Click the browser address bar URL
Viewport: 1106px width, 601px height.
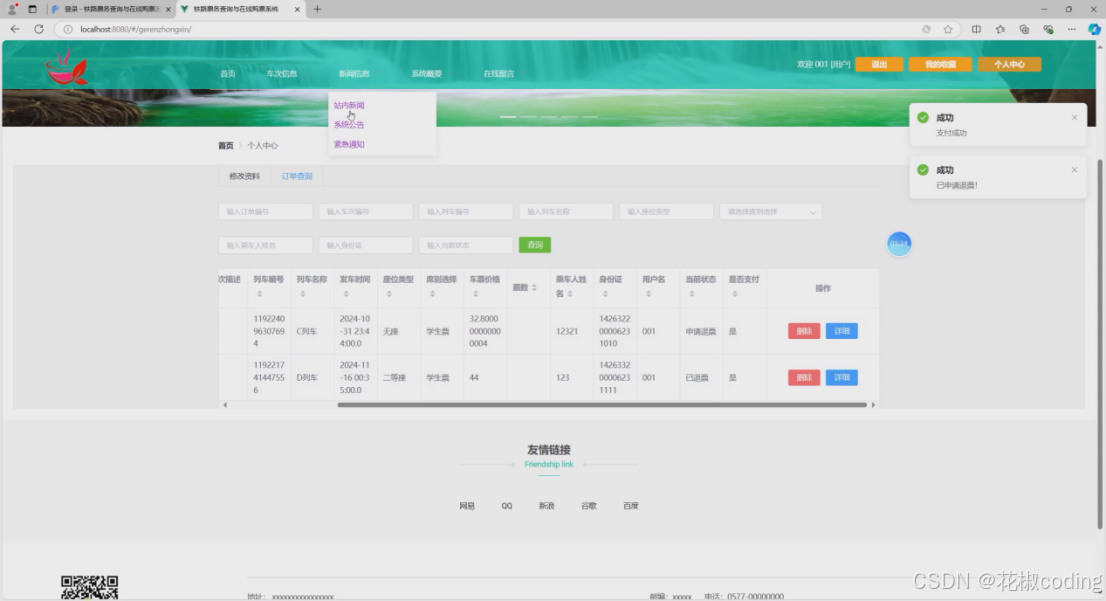(x=135, y=30)
